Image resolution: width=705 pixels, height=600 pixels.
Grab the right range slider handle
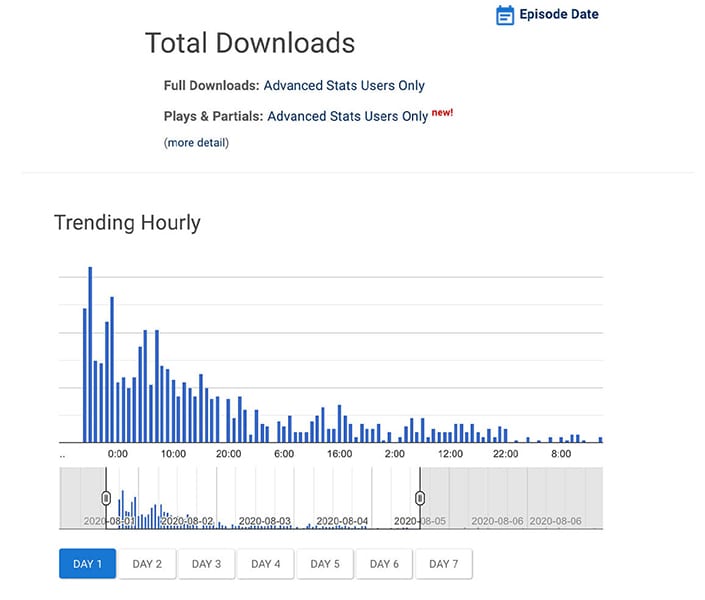pos(420,498)
